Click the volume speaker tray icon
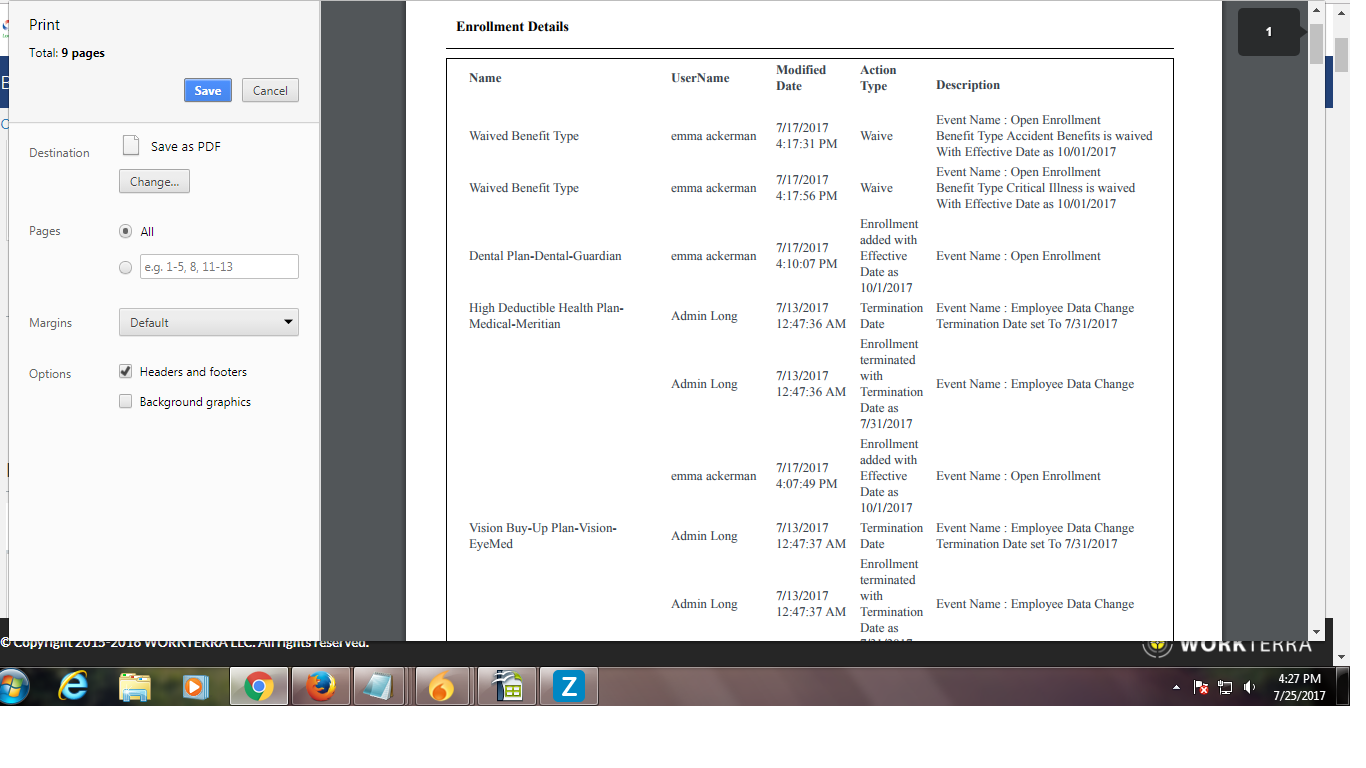This screenshot has height=768, width=1366. pyautogui.click(x=1249, y=687)
